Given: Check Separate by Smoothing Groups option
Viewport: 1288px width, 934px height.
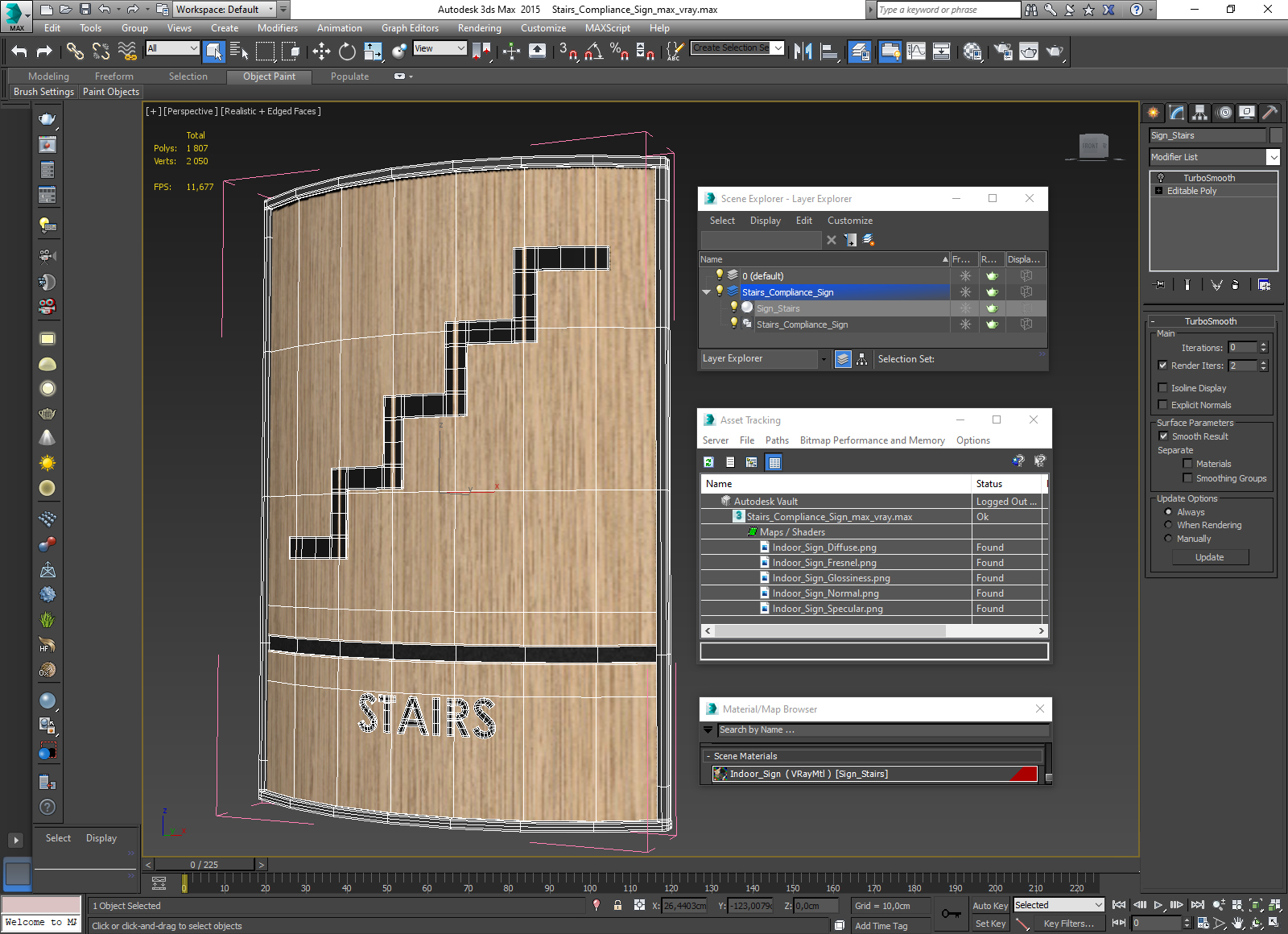Looking at the screenshot, I should point(1187,477).
